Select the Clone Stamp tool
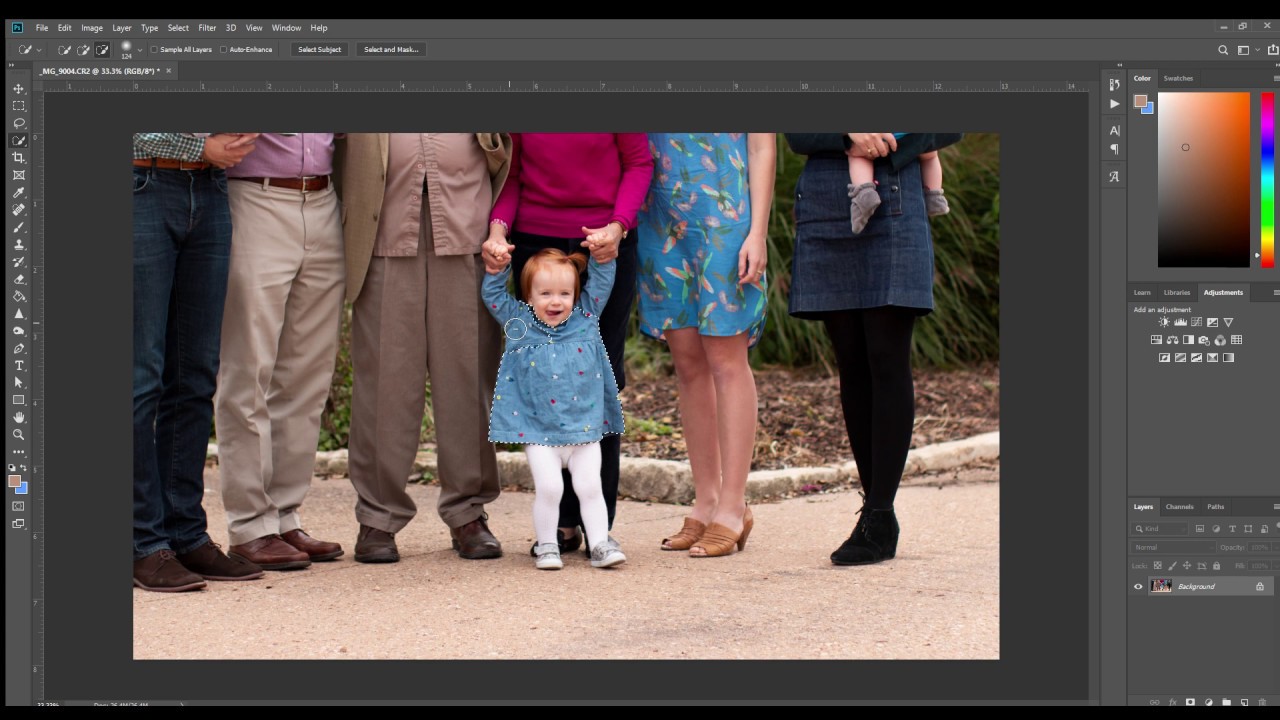Image resolution: width=1280 pixels, height=720 pixels. click(x=19, y=244)
